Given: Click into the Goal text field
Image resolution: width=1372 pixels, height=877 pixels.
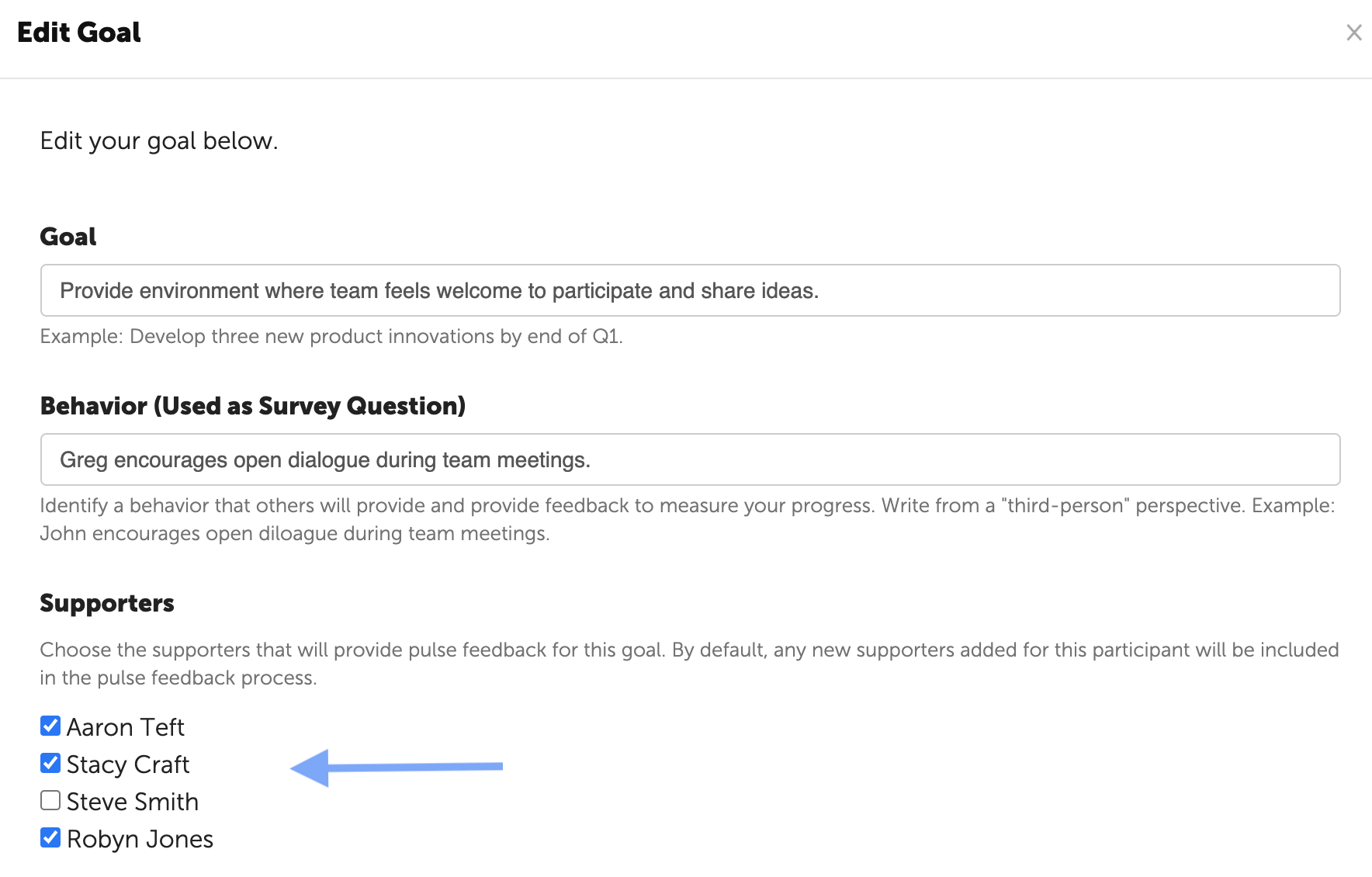Looking at the screenshot, I should [x=690, y=290].
